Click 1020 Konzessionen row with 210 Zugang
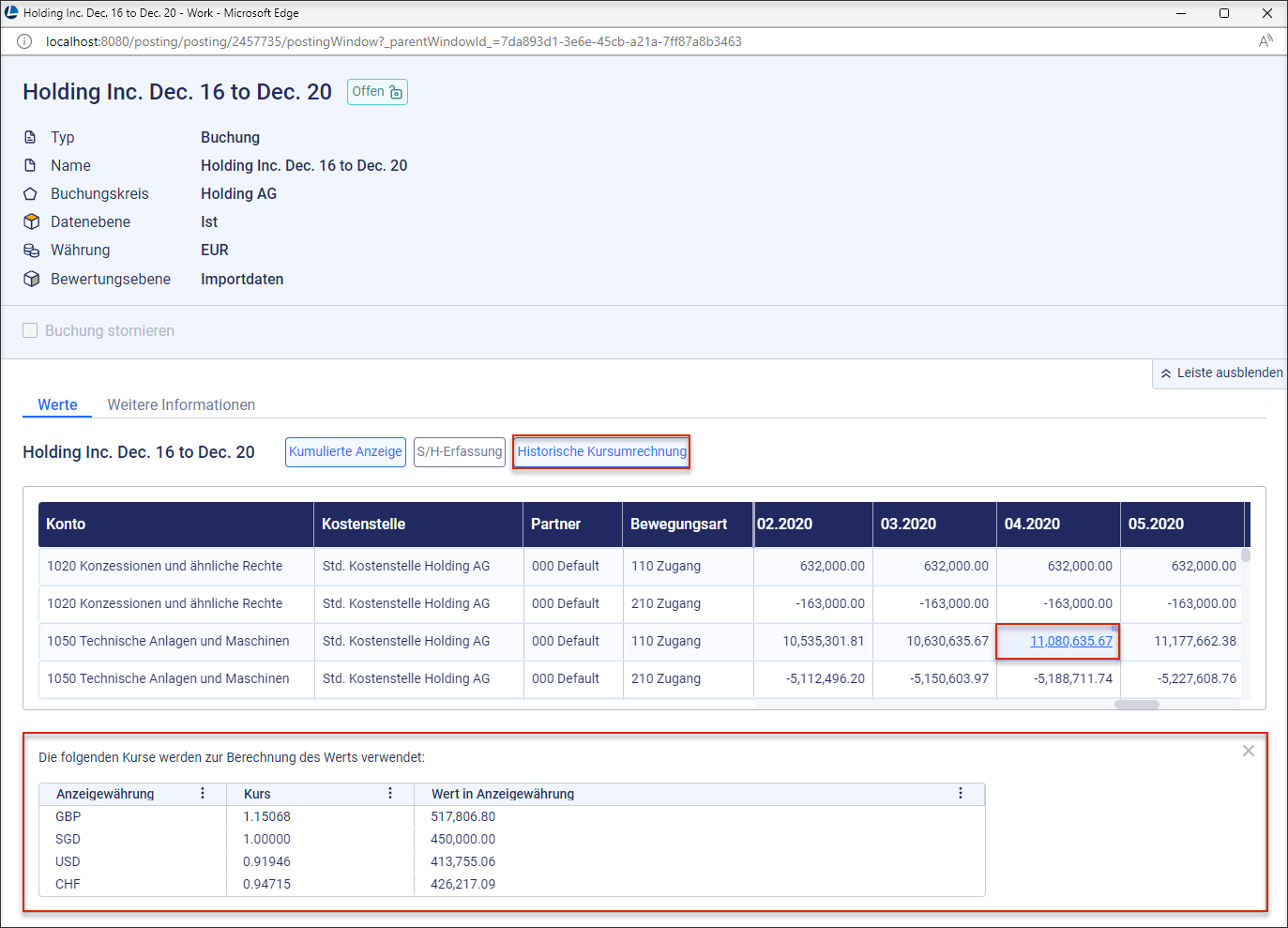This screenshot has width=1288, height=928. point(640,603)
